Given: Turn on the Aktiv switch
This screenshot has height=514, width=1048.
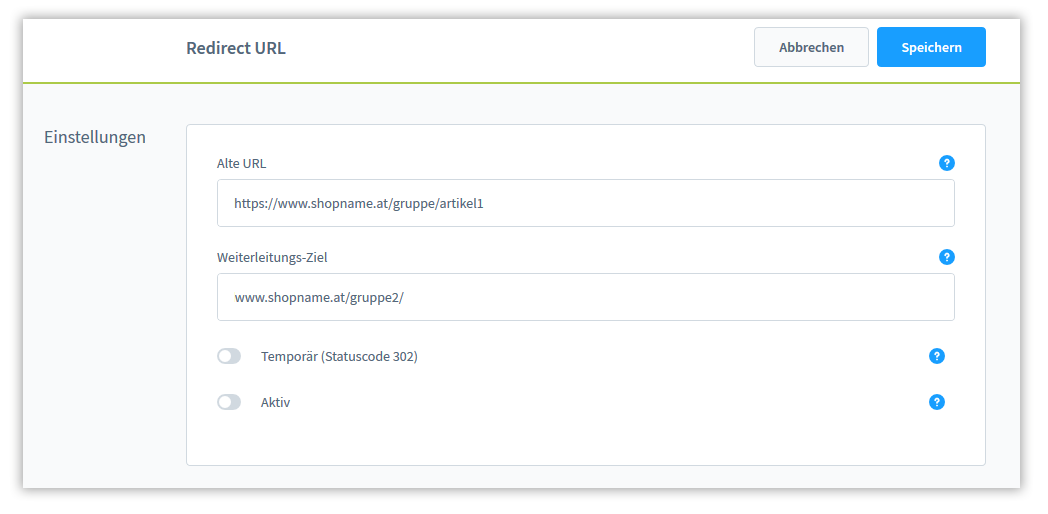Looking at the screenshot, I should 229,402.
